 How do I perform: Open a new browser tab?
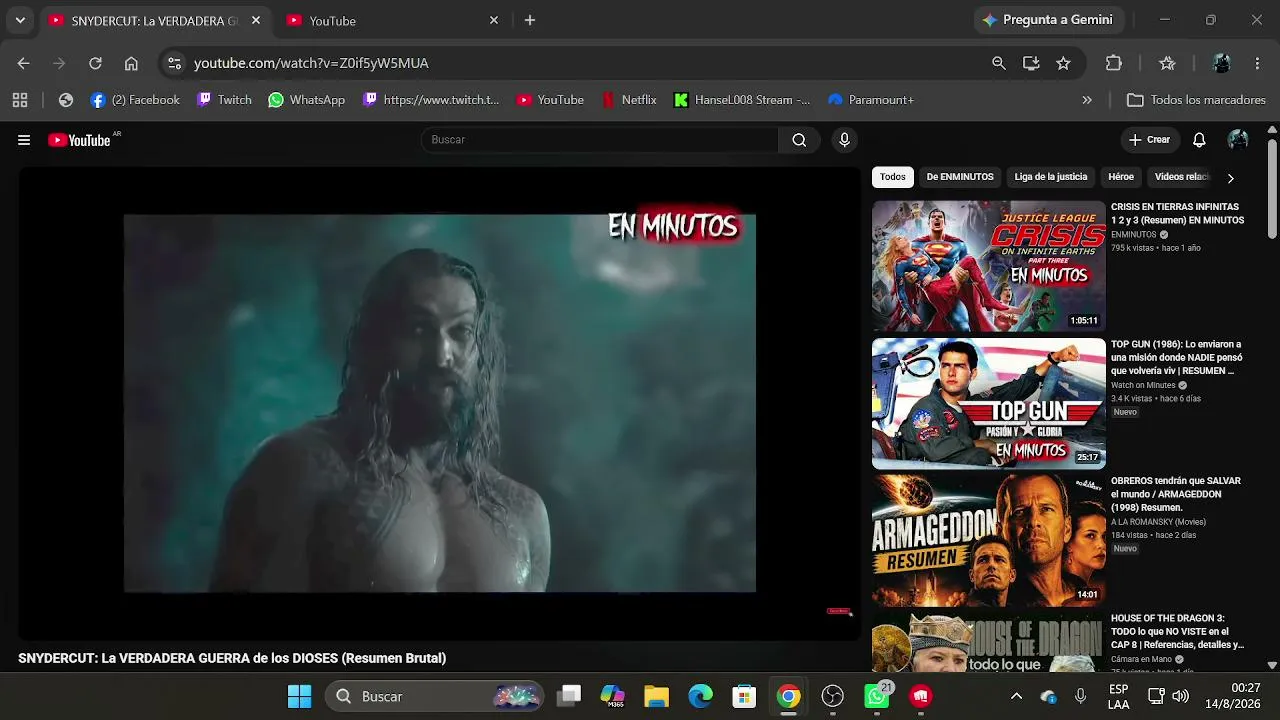coord(530,20)
